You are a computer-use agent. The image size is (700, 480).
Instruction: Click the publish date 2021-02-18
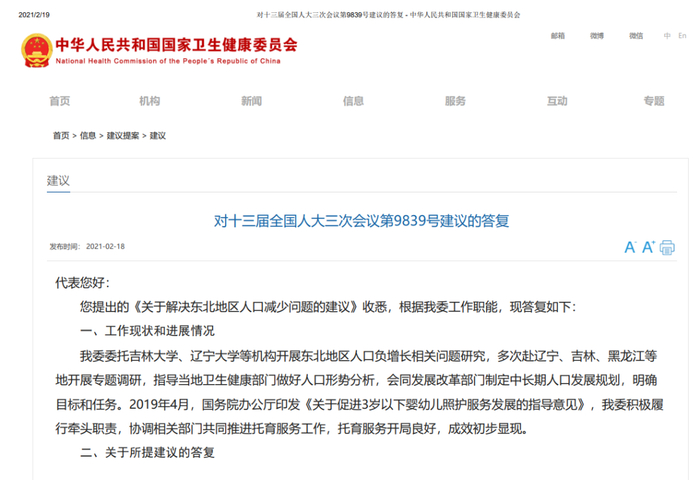click(x=105, y=246)
